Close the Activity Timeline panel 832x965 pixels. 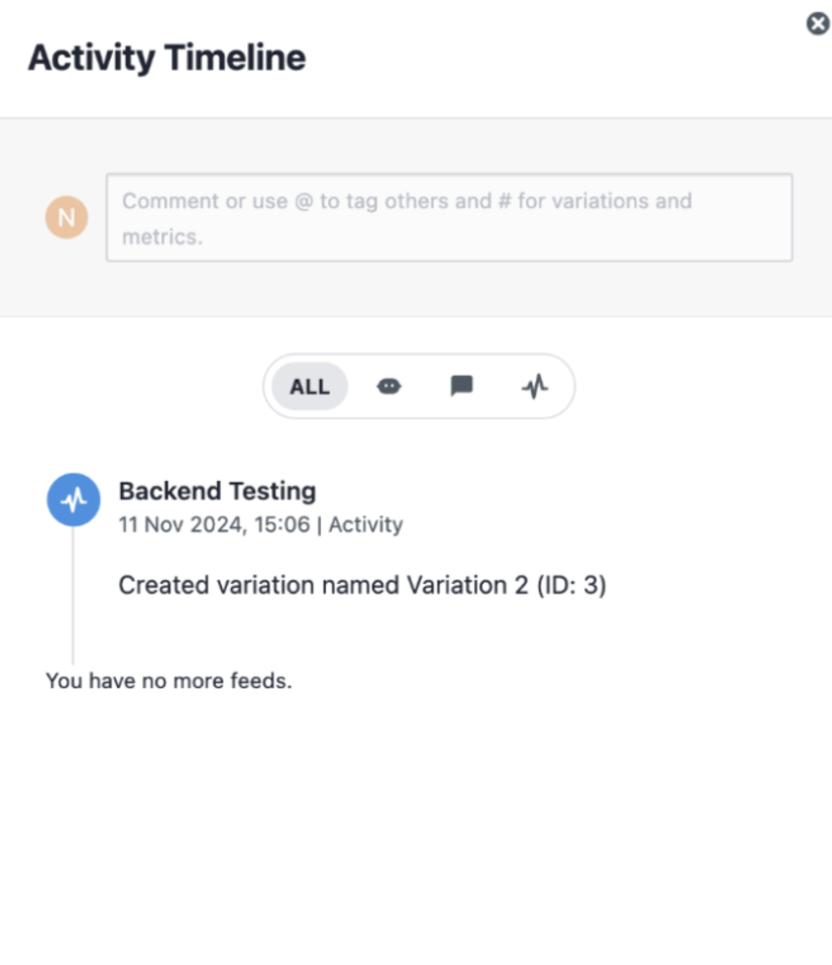coord(818,24)
